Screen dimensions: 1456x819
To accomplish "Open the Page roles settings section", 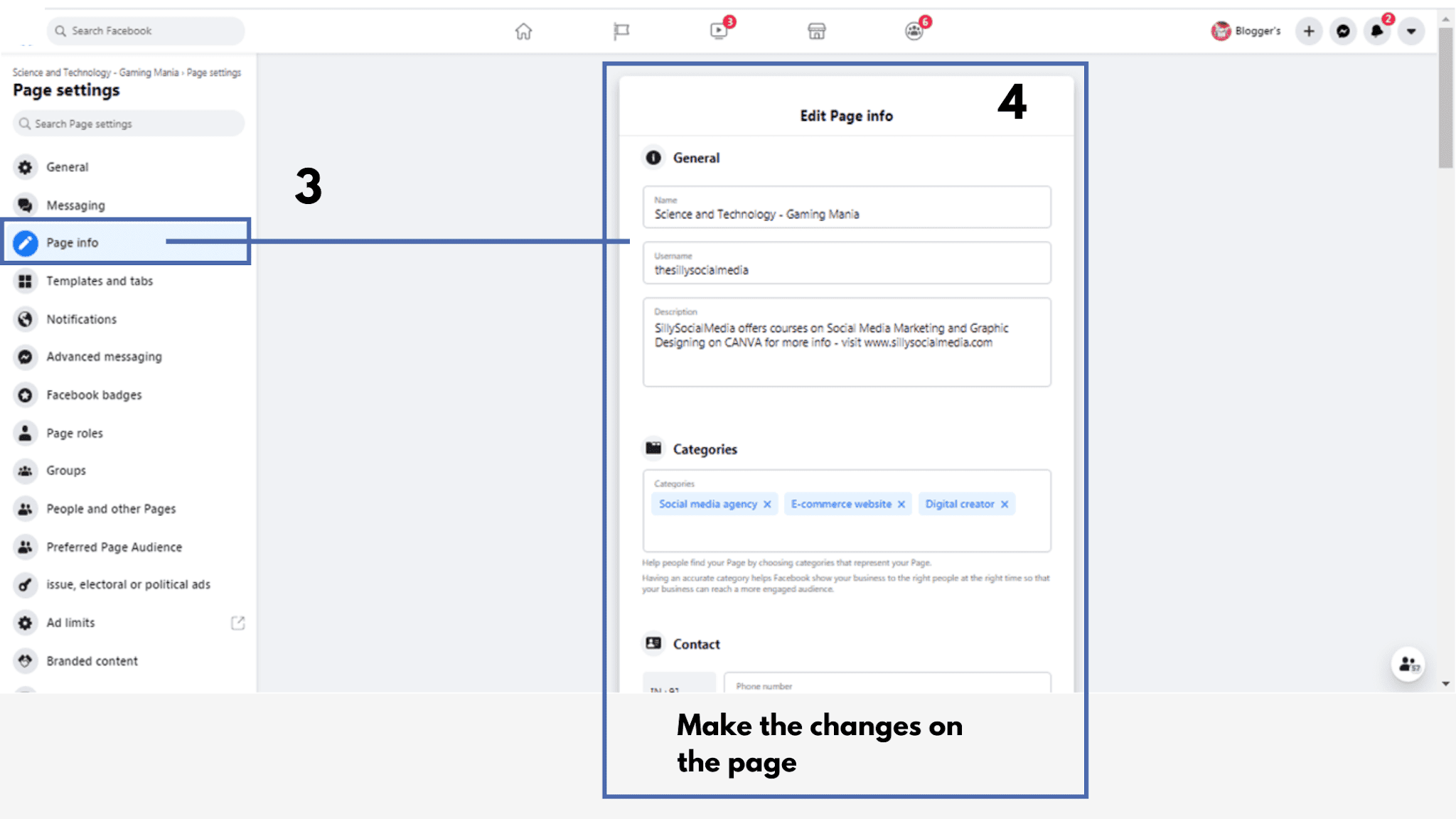I will coord(74,432).
